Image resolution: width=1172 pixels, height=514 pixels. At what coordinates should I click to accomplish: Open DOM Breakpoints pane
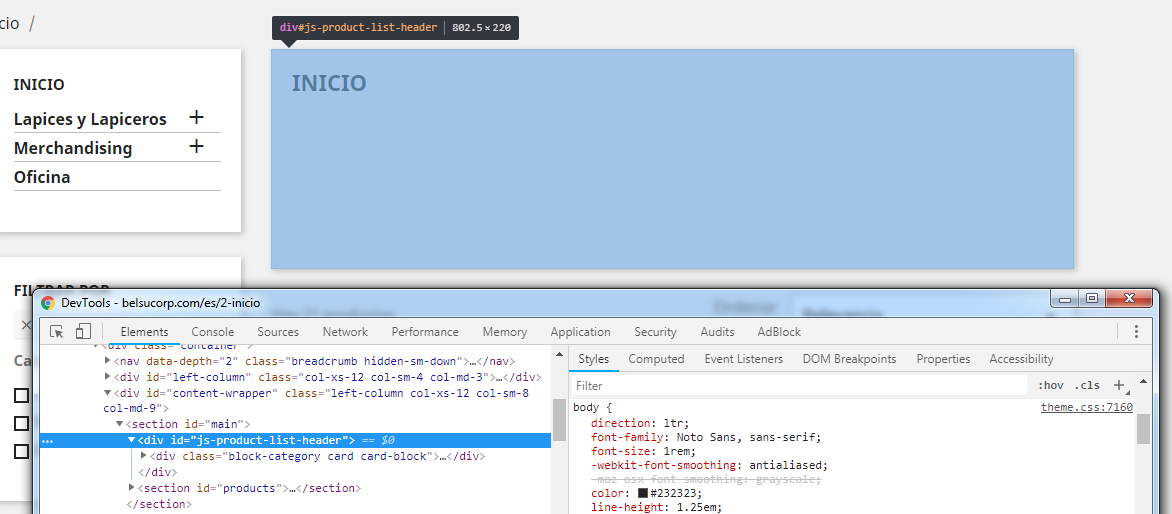point(849,359)
